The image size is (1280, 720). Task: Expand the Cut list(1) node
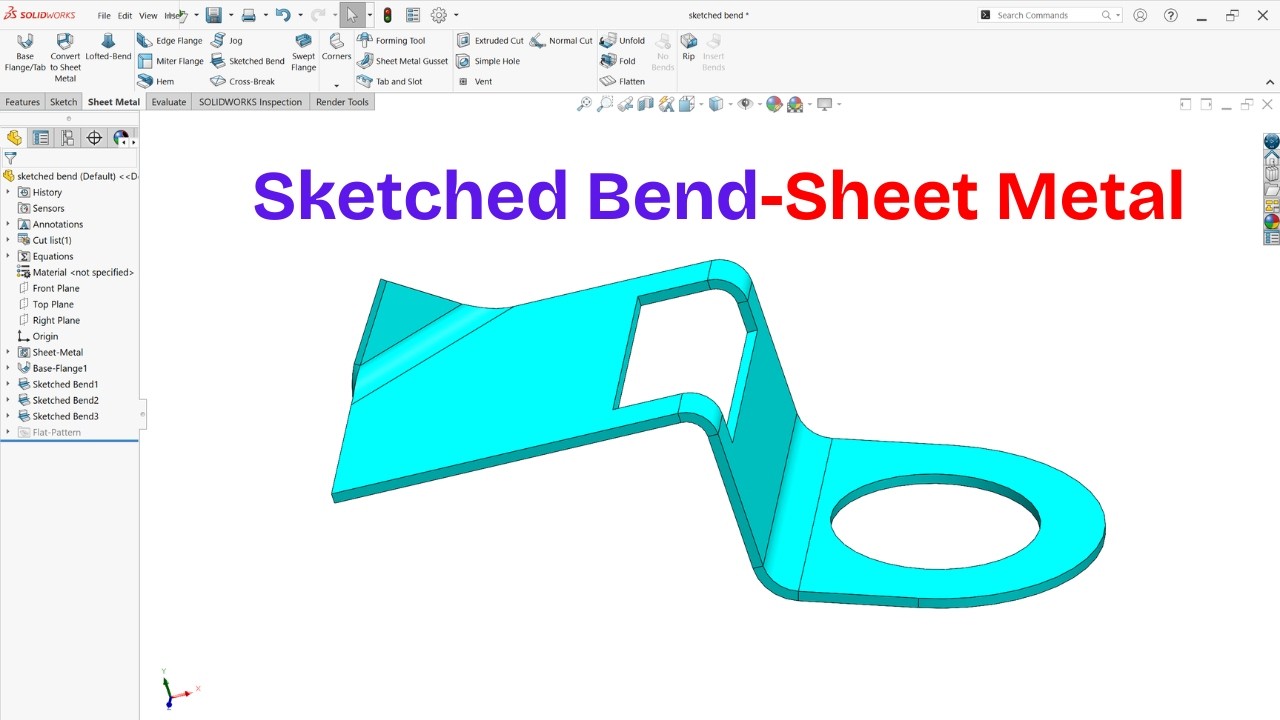[x=8, y=240]
